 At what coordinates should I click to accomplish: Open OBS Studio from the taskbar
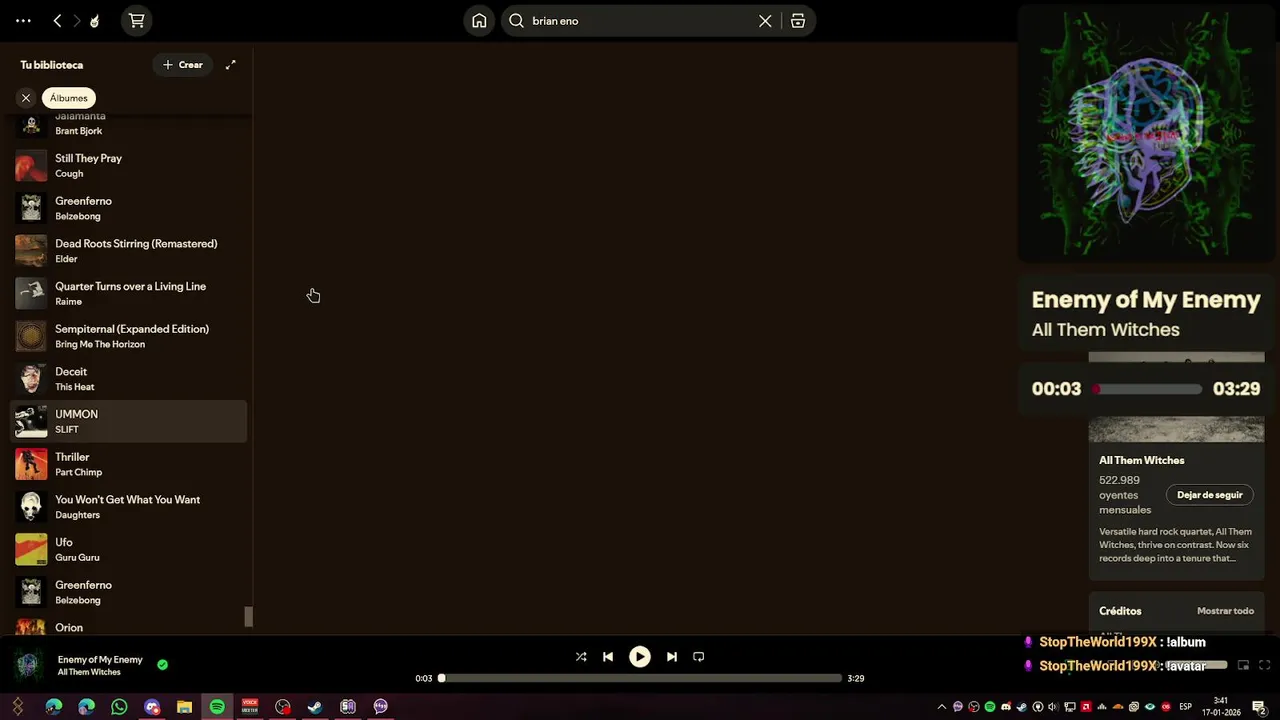[x=283, y=707]
